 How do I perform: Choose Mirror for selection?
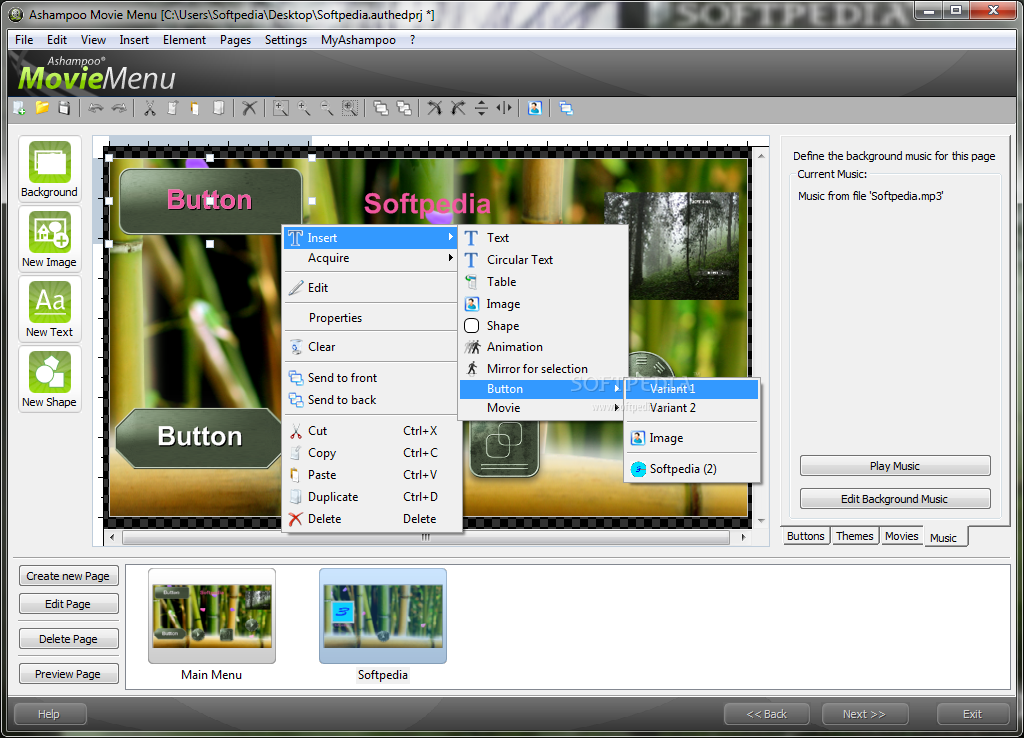click(543, 369)
